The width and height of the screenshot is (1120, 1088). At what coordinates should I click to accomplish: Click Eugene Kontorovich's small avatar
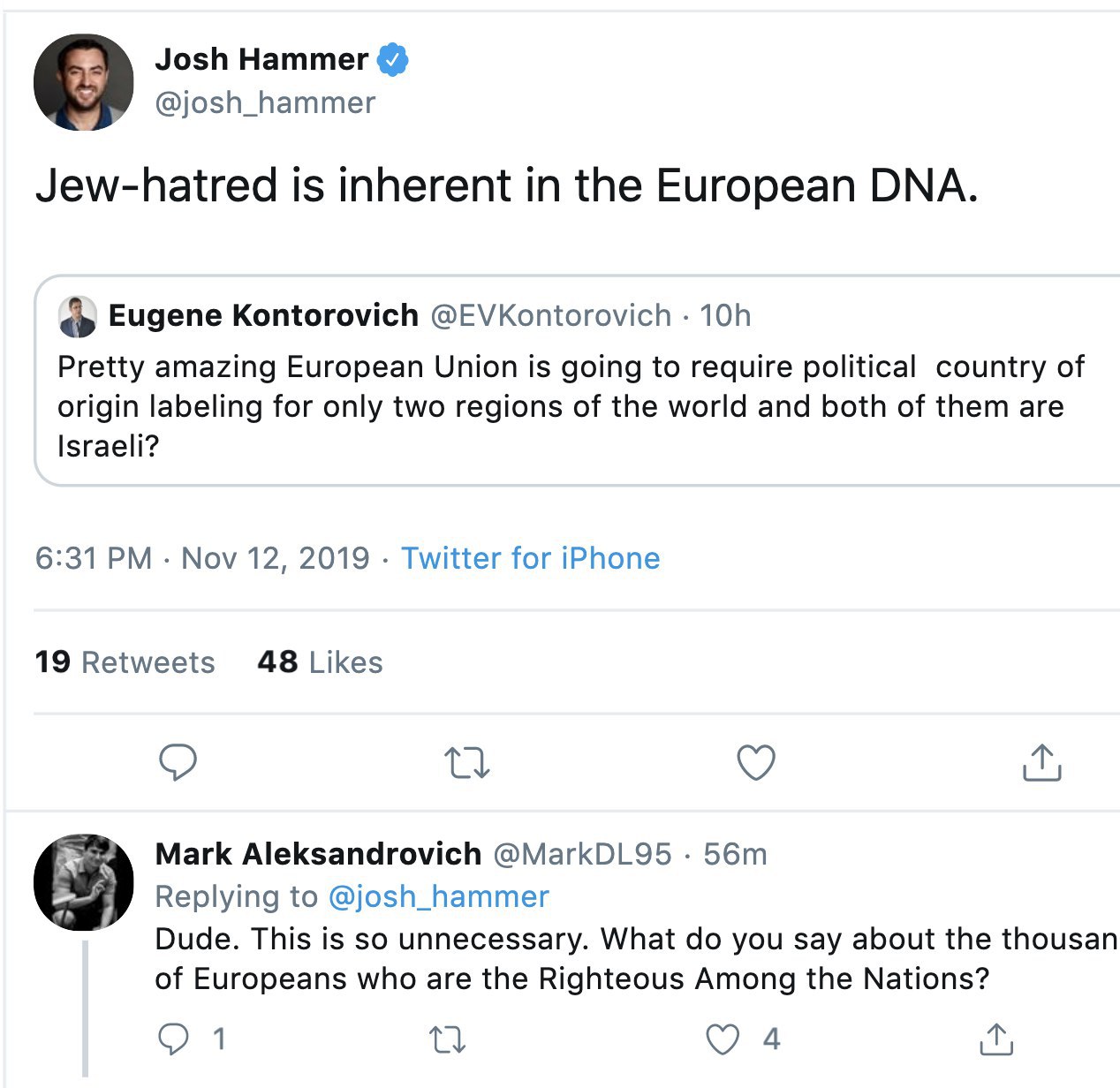(77, 316)
